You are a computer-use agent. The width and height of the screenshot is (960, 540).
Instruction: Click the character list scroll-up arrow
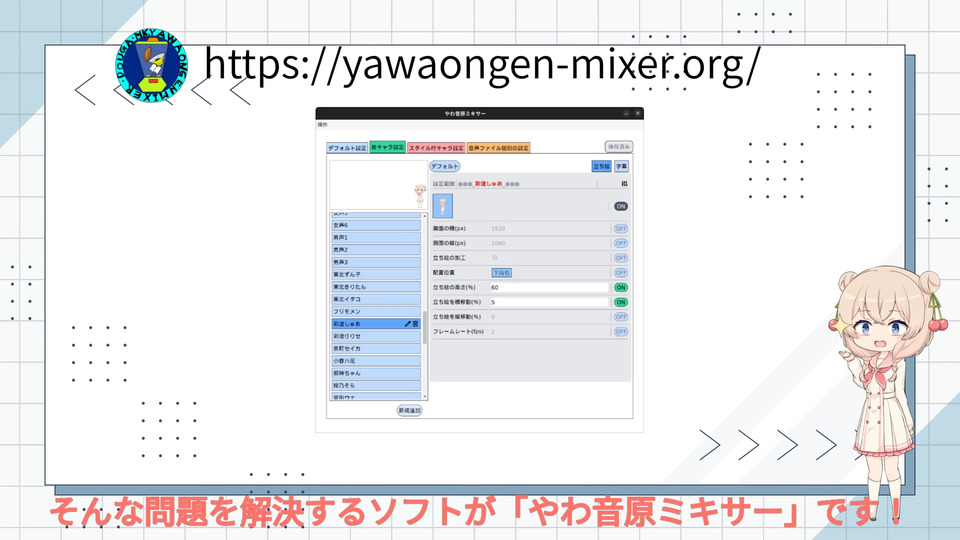(425, 216)
